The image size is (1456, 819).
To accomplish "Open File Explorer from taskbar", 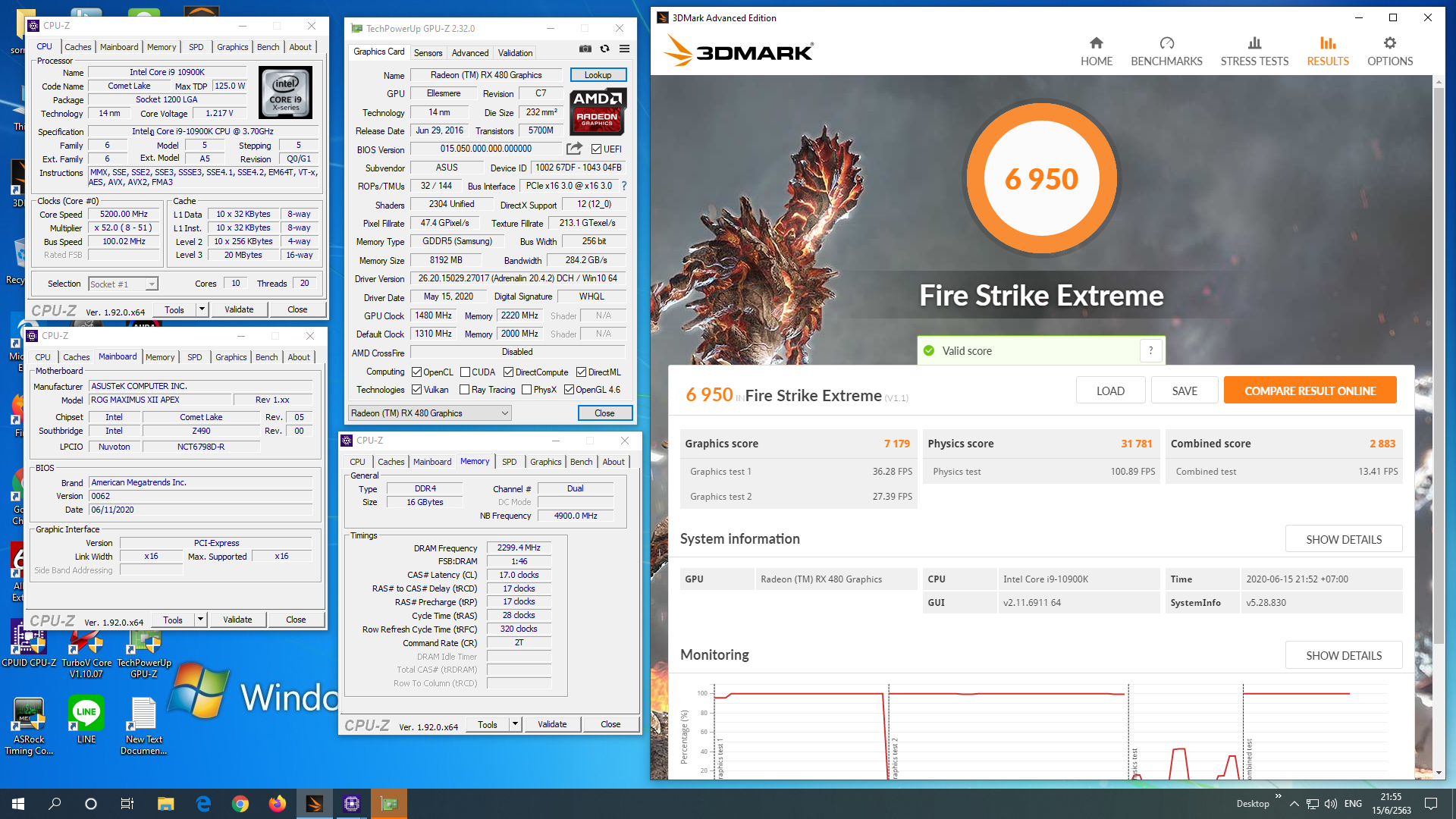I will coord(165,804).
